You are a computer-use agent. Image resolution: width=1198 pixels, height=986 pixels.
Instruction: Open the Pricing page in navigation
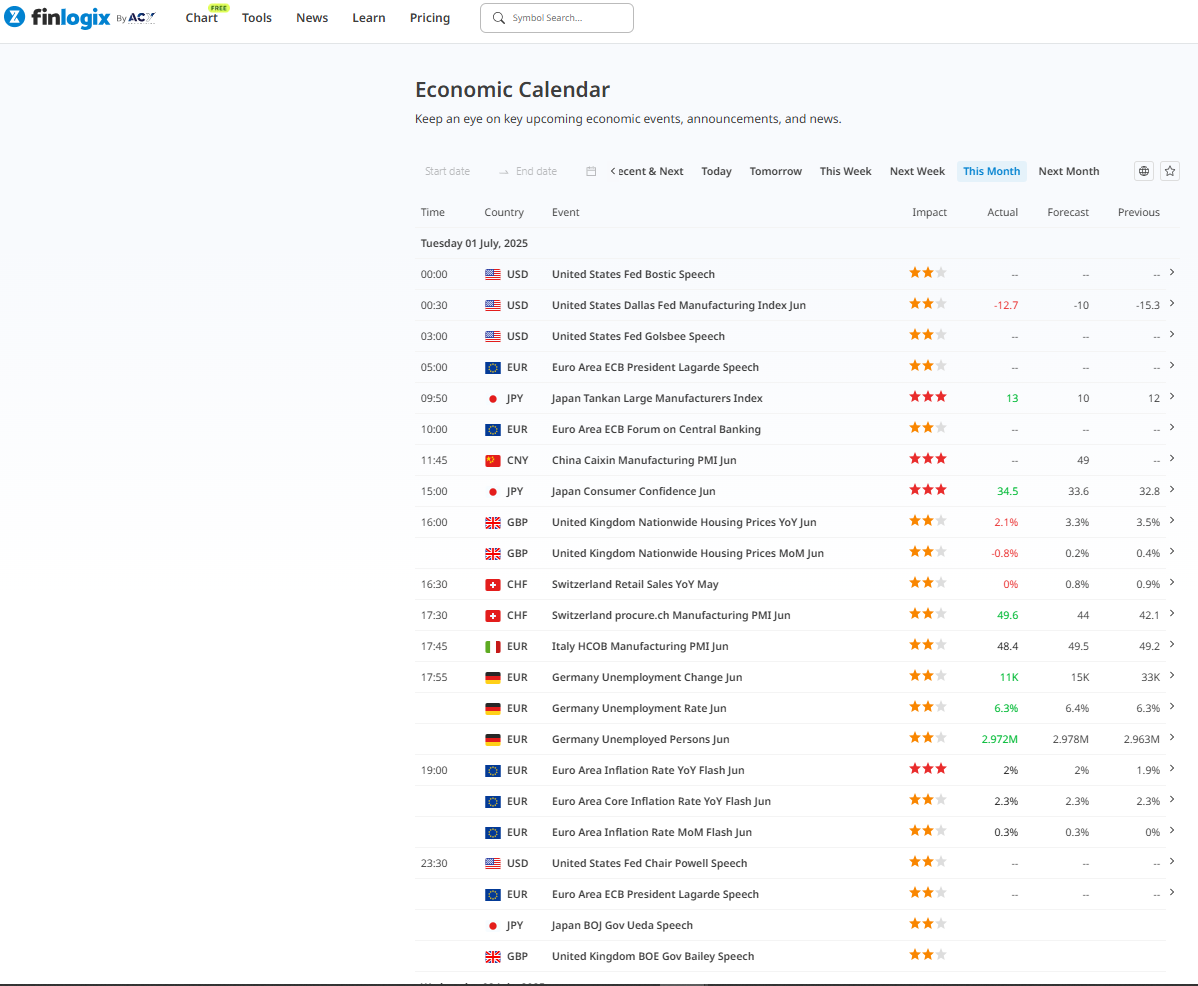click(x=430, y=18)
